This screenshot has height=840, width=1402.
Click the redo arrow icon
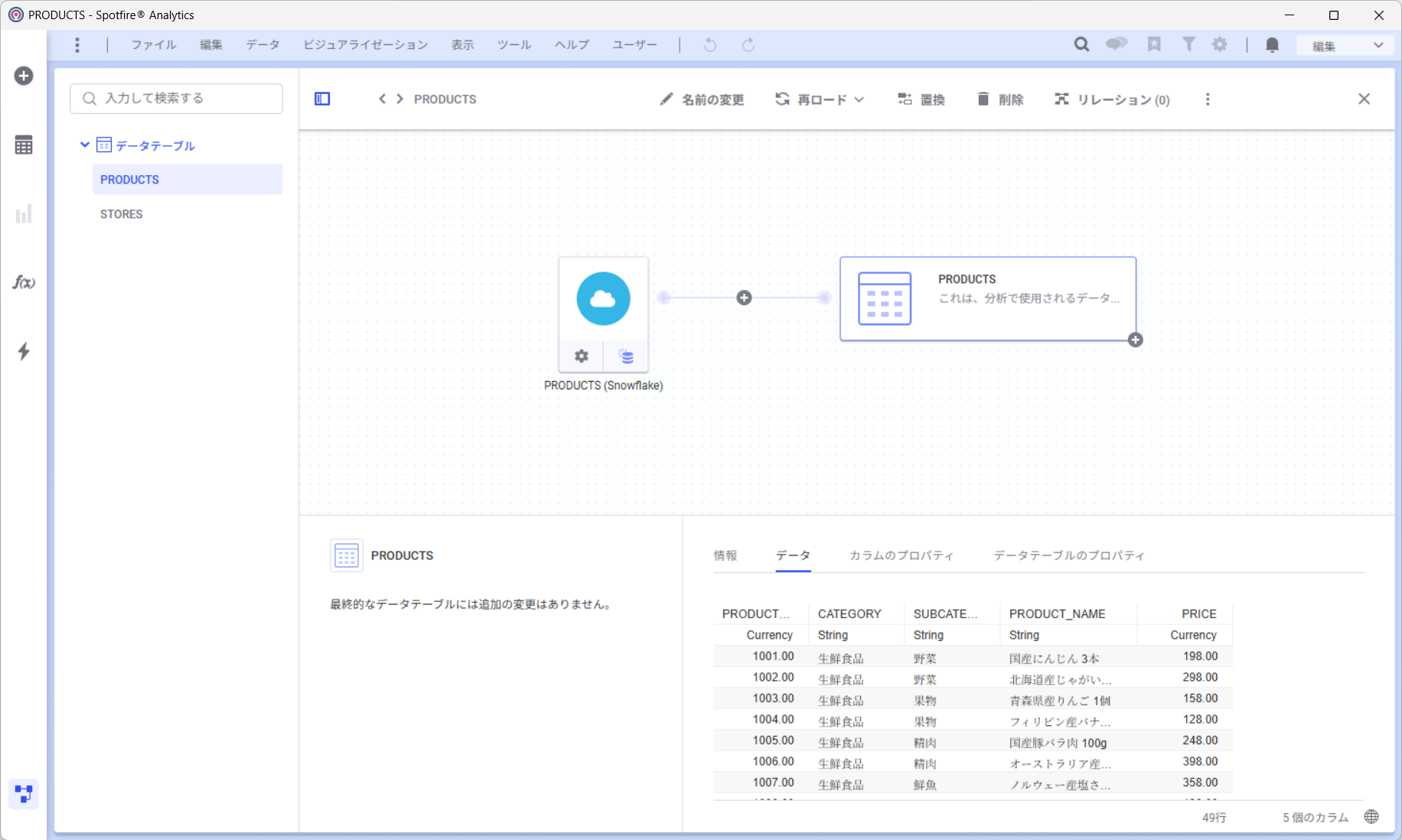pos(748,45)
